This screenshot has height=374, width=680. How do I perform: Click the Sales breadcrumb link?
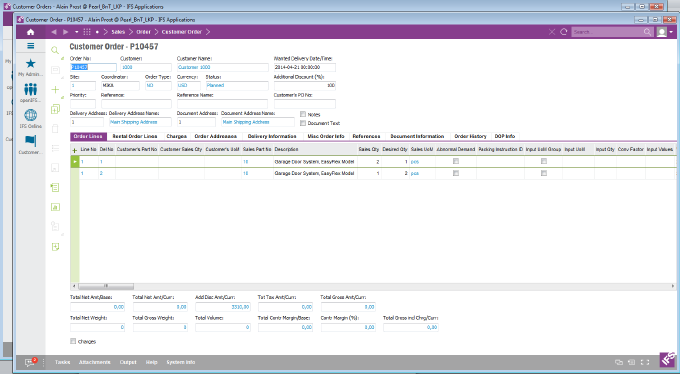tap(118, 32)
